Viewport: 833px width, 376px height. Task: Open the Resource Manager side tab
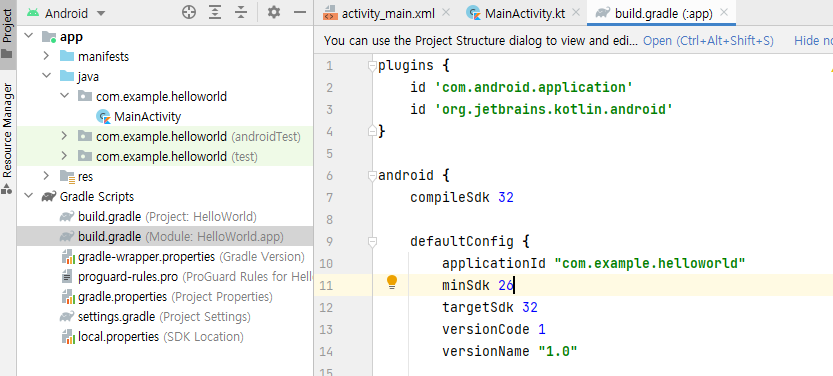pos(7,138)
